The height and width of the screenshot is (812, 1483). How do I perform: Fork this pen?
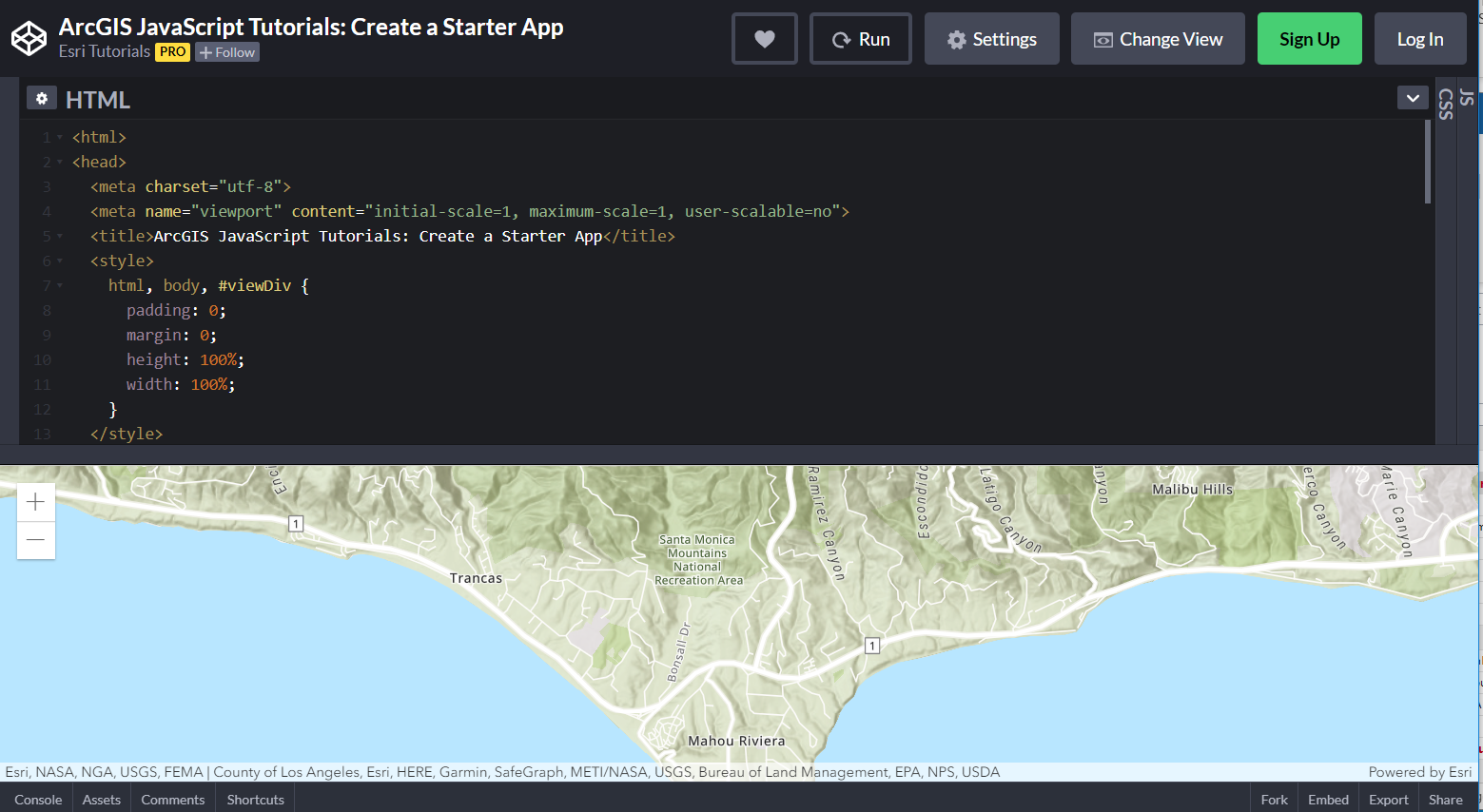(1275, 800)
